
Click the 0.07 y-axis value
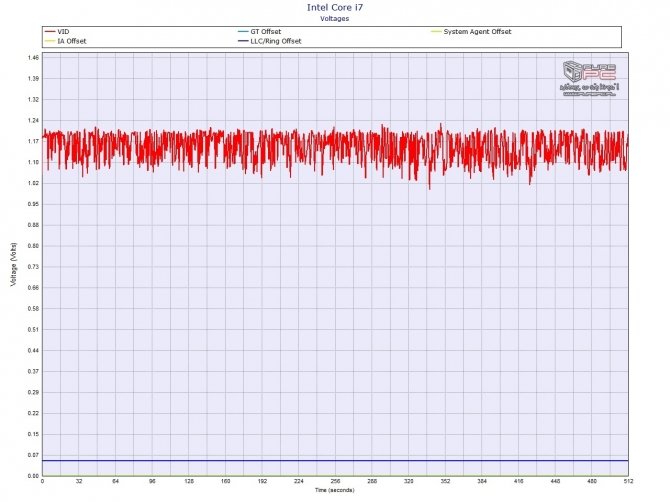[x=33, y=455]
